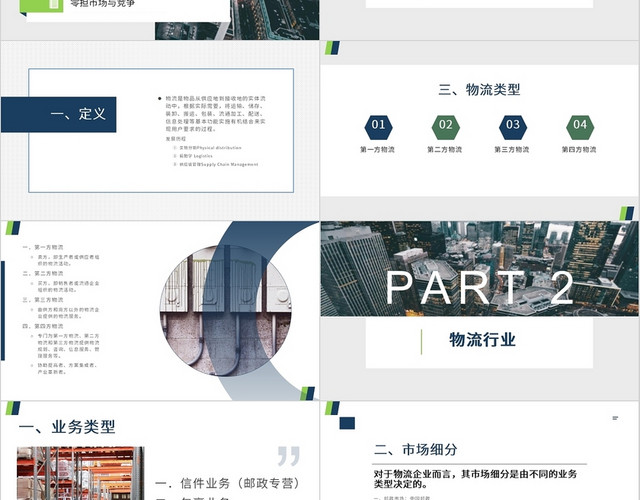Screen dimensions: 640x500
Task: Select the 二、第二方物流 list heading
Action: click(x=43, y=273)
